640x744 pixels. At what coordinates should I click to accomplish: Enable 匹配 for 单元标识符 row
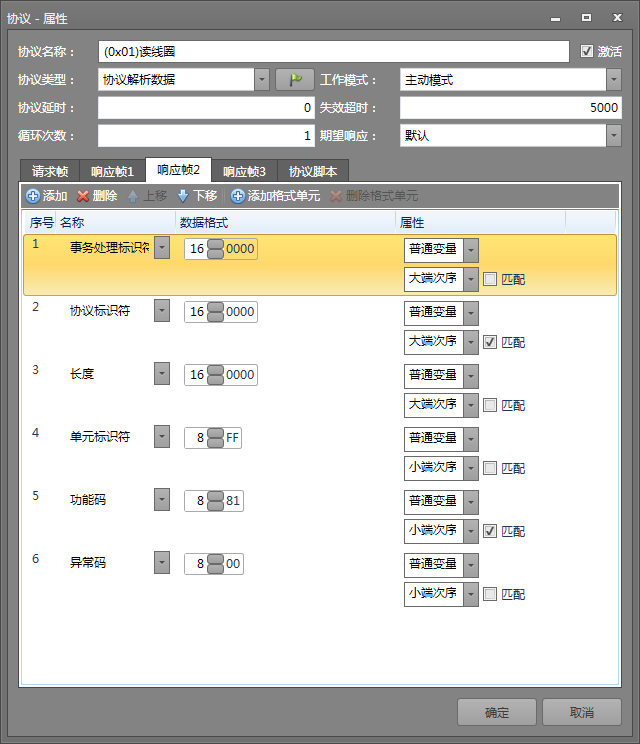tap(490, 468)
